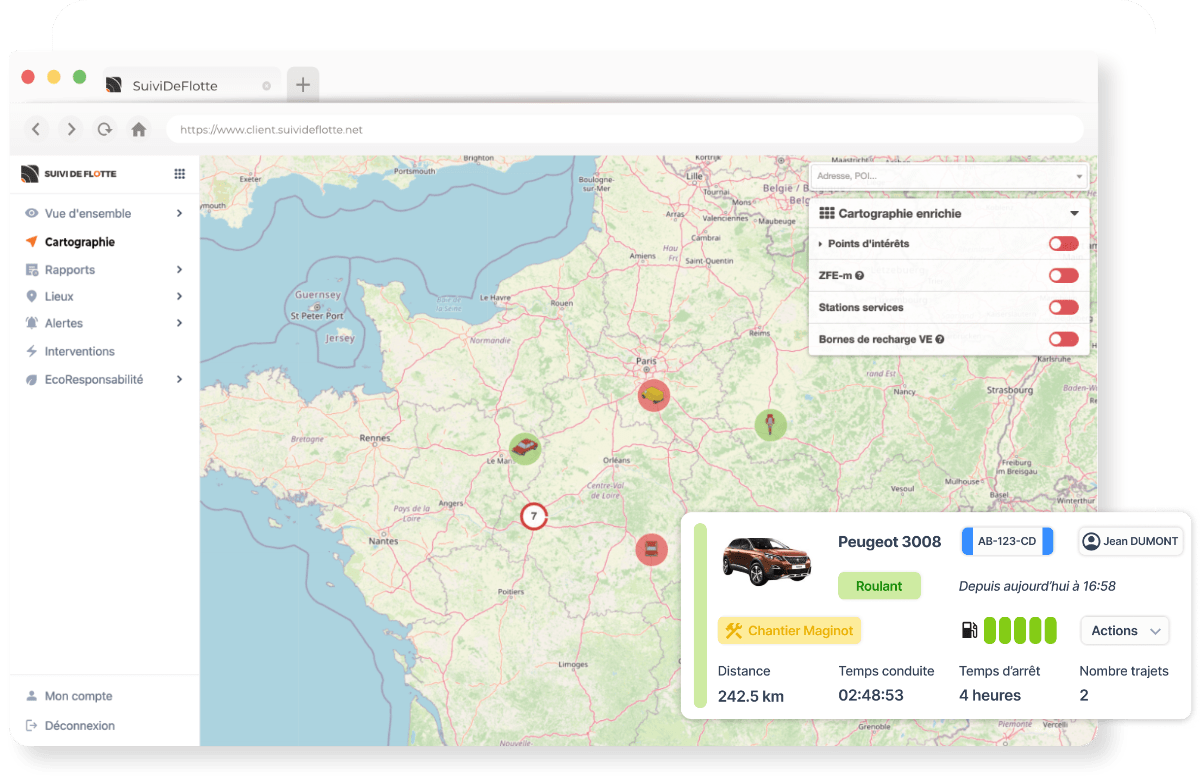This screenshot has height=783, width=1200.
Task: Expand Rapports chevron
Action: (x=179, y=270)
